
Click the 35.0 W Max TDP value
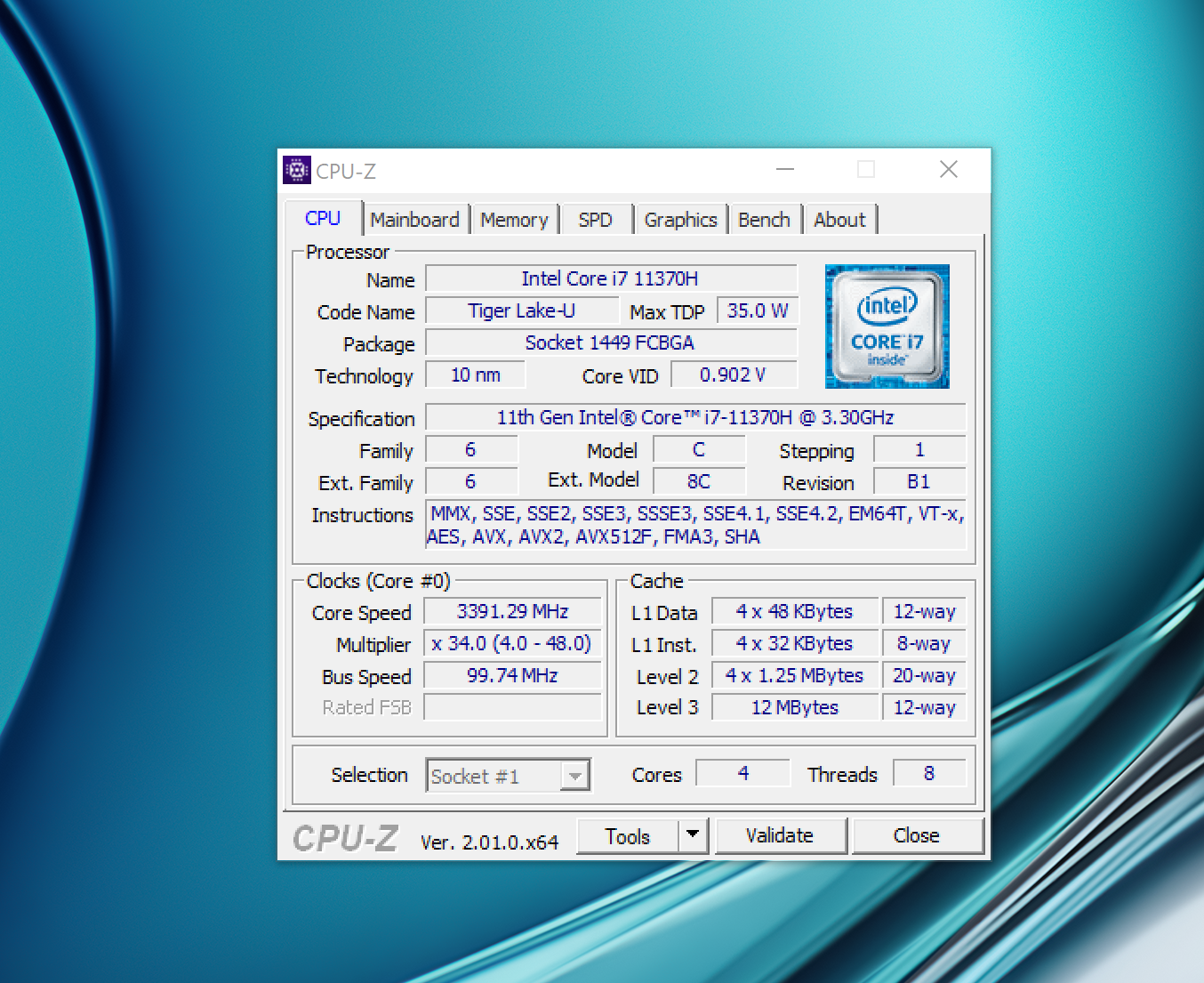(758, 310)
